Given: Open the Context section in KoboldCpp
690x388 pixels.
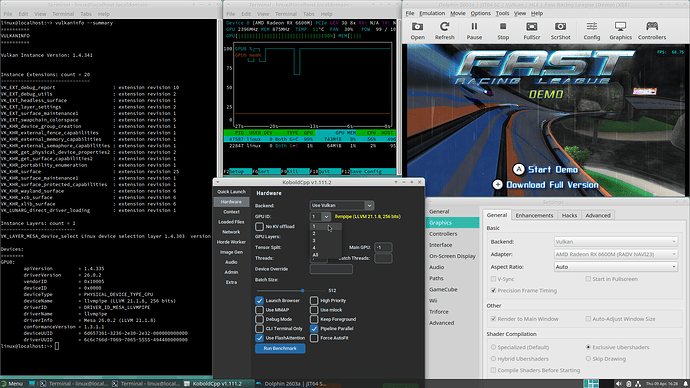Looking at the screenshot, I should (x=231, y=212).
